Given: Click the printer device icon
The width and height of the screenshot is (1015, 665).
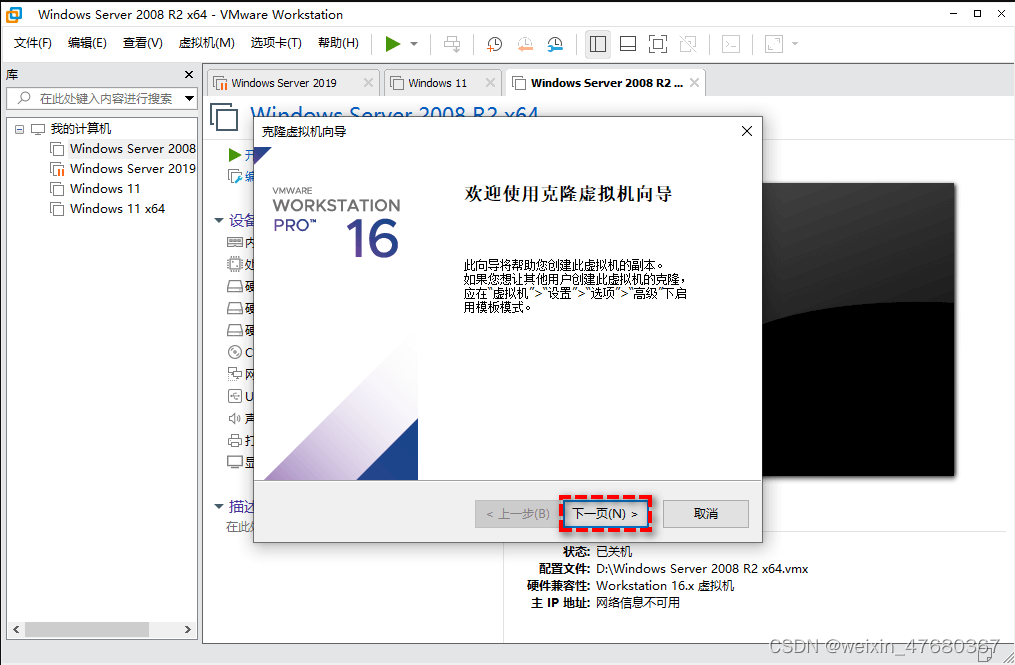Looking at the screenshot, I should (235, 440).
